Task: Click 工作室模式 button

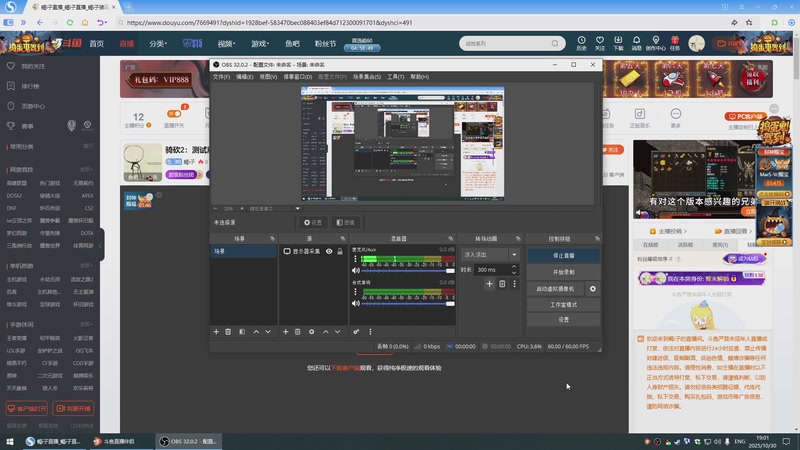Action: tap(563, 305)
